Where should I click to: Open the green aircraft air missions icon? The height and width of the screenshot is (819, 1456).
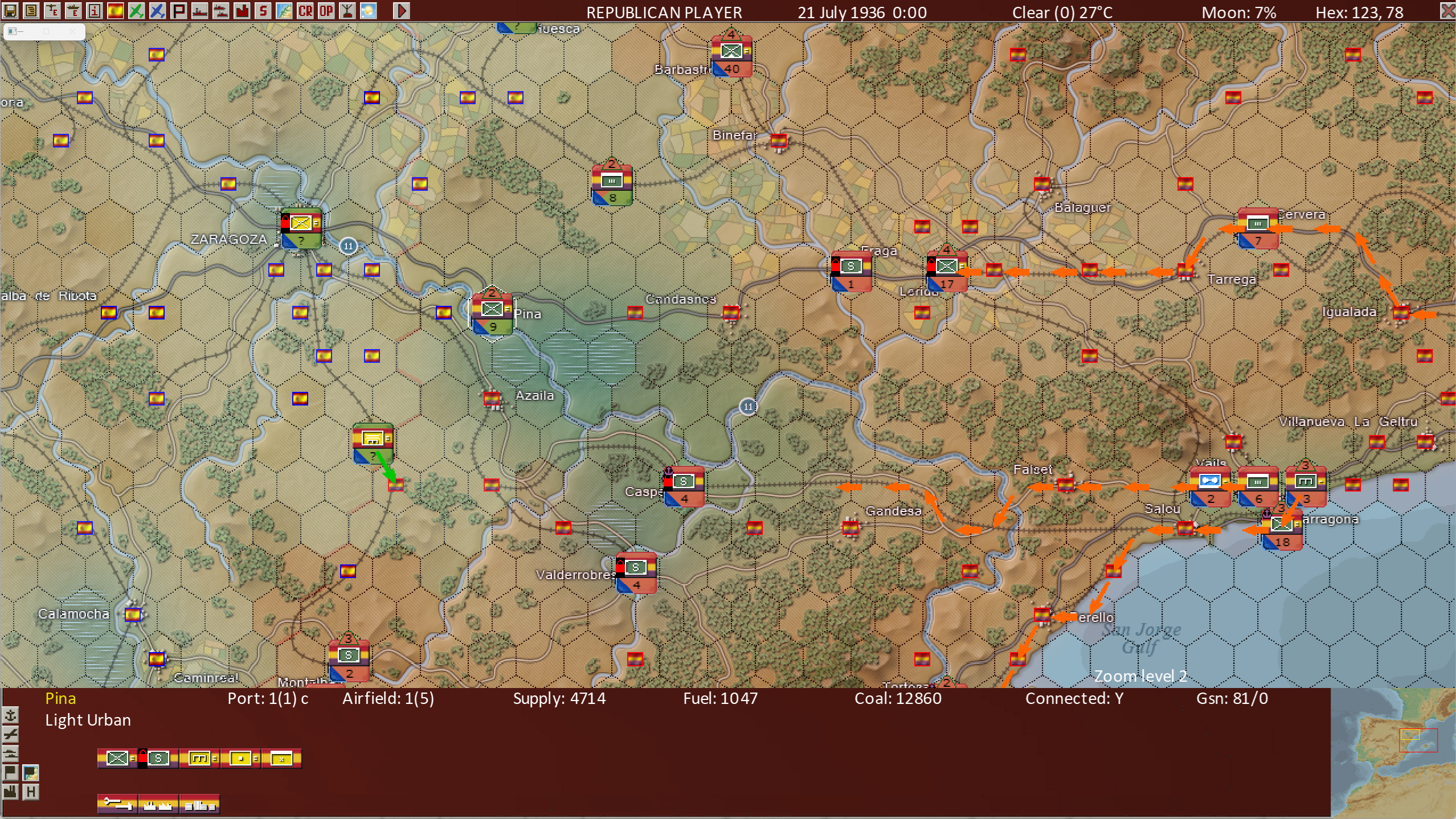pos(136,10)
